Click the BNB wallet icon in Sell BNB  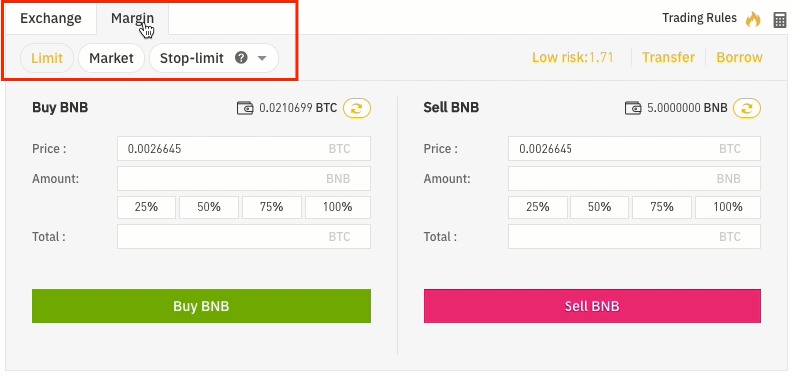tap(633, 108)
